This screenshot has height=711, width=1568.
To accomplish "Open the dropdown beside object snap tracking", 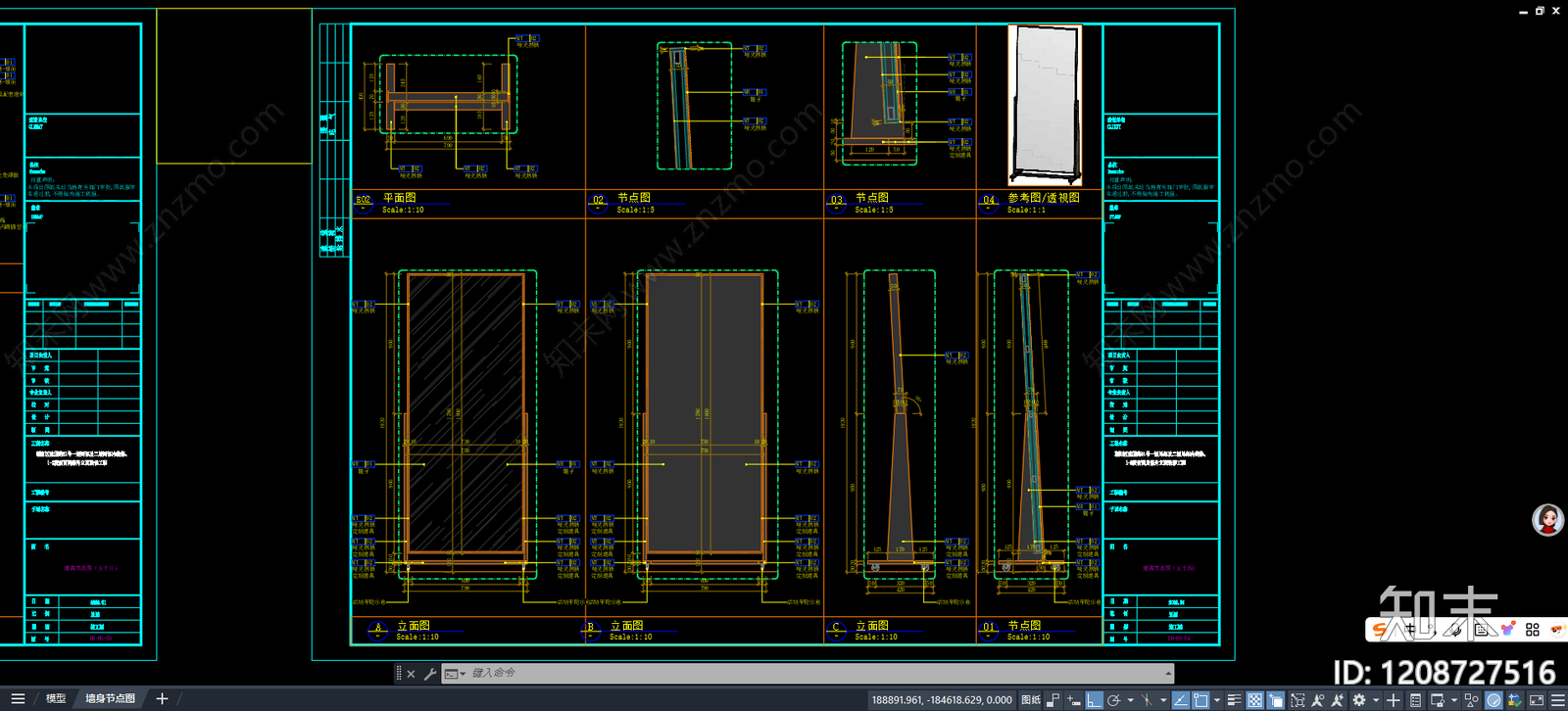I will [1163, 701].
